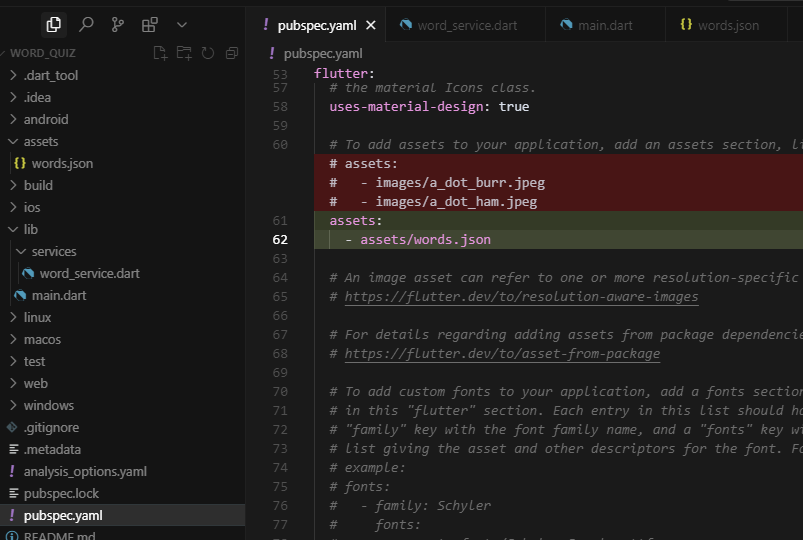Open main.dart in the file tree
Viewport: 803px width, 540px height.
click(x=123, y=296)
